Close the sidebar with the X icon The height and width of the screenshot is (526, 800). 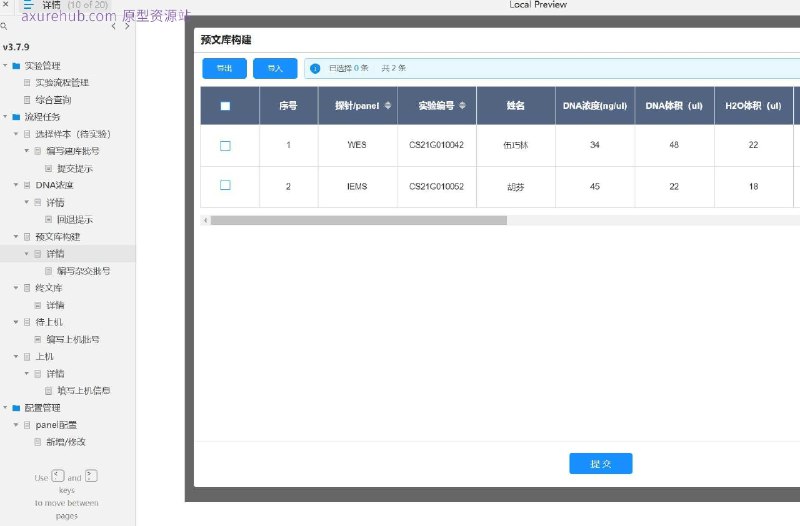pyautogui.click(x=5, y=4)
